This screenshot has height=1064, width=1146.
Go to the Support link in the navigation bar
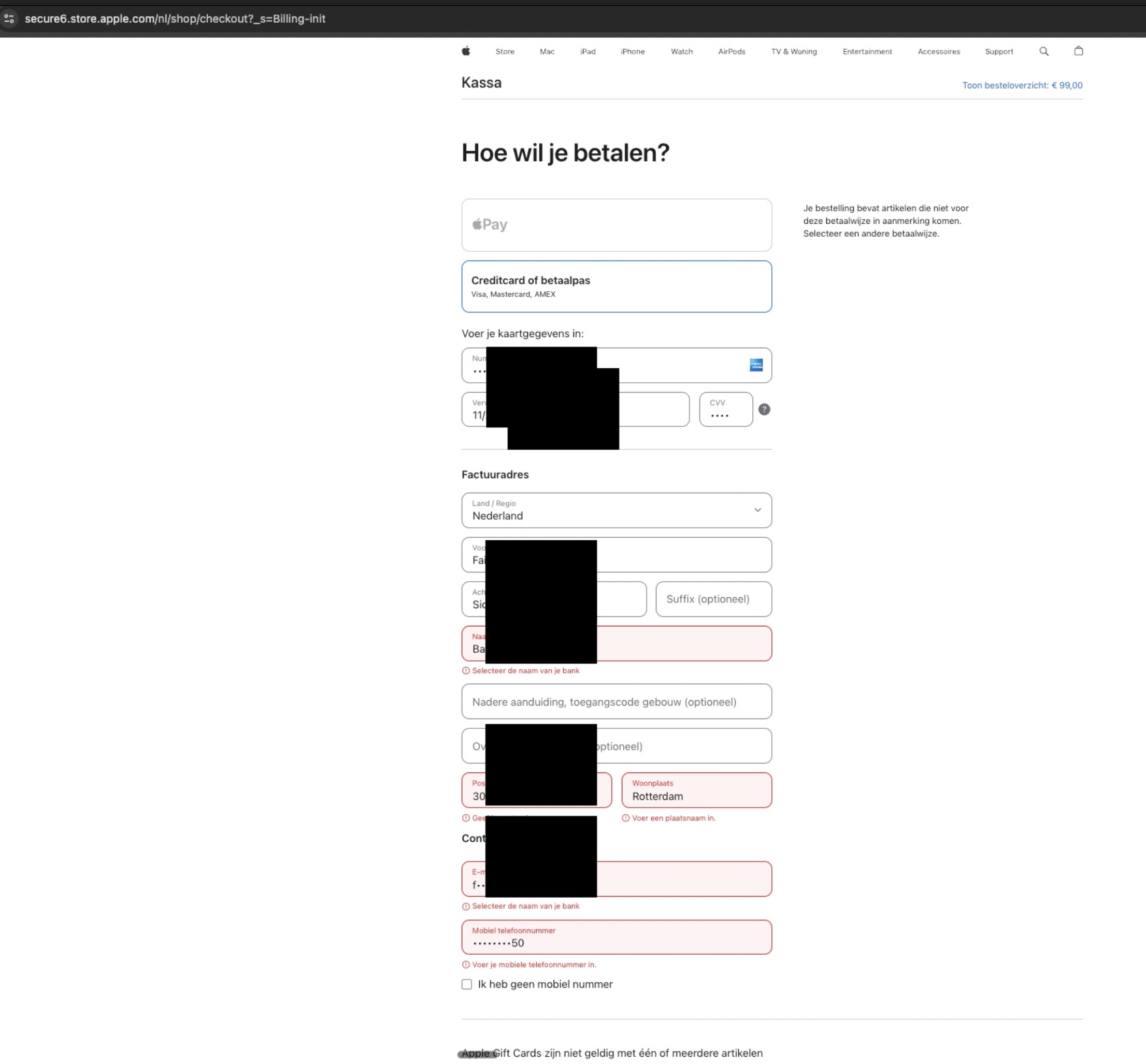tap(998, 51)
